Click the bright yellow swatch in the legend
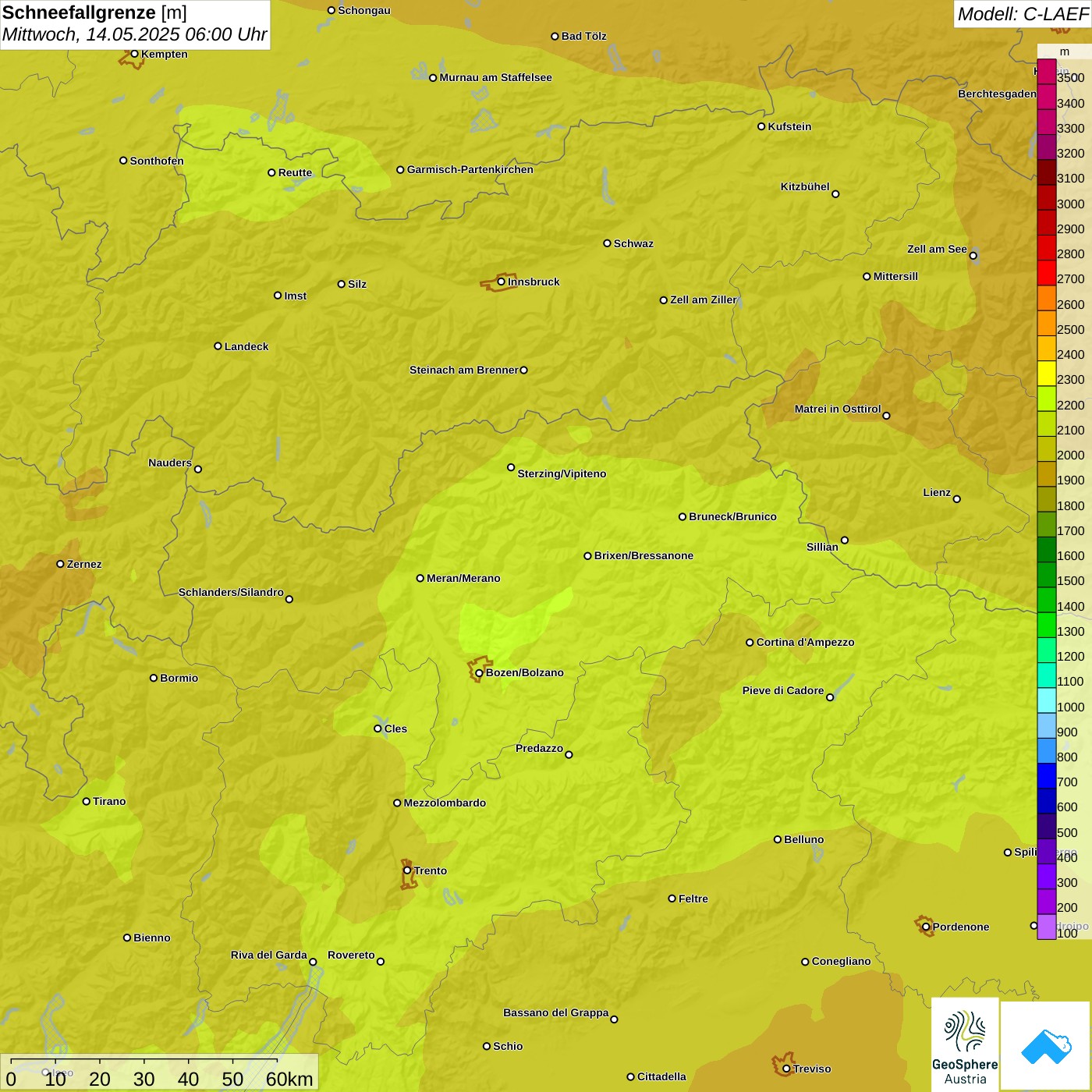 click(1047, 374)
